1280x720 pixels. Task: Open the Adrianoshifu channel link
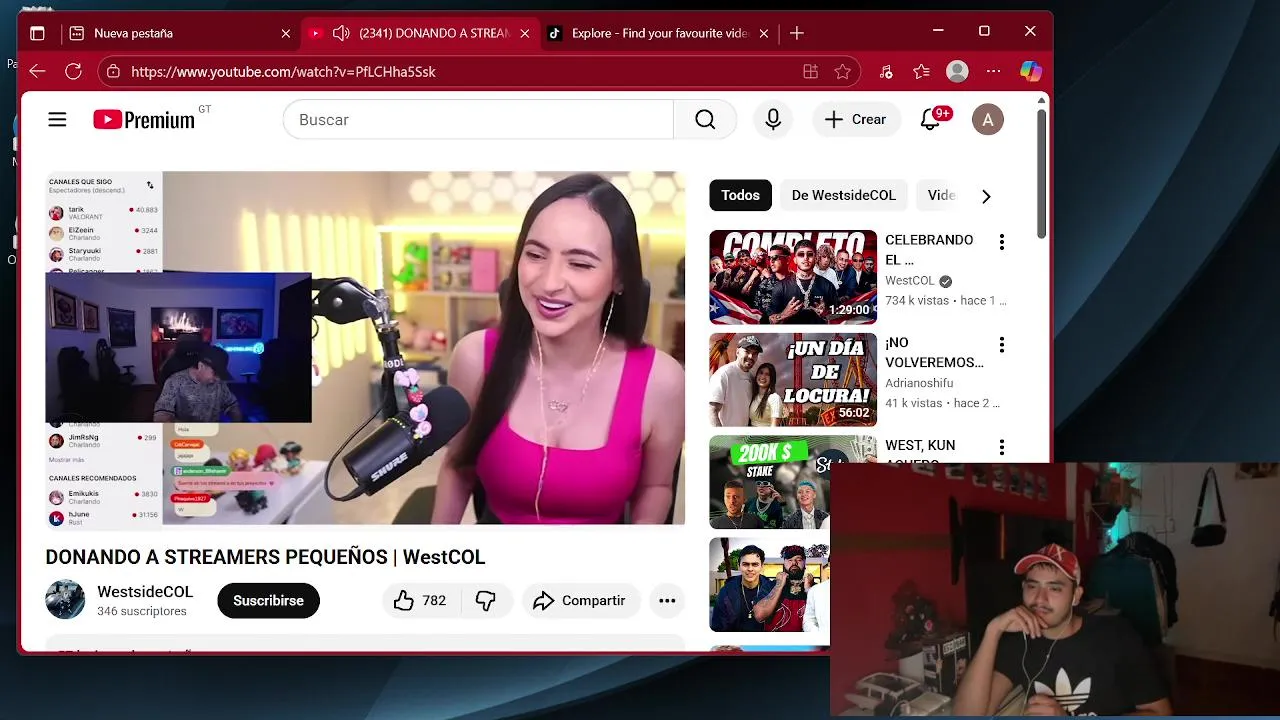click(x=919, y=383)
